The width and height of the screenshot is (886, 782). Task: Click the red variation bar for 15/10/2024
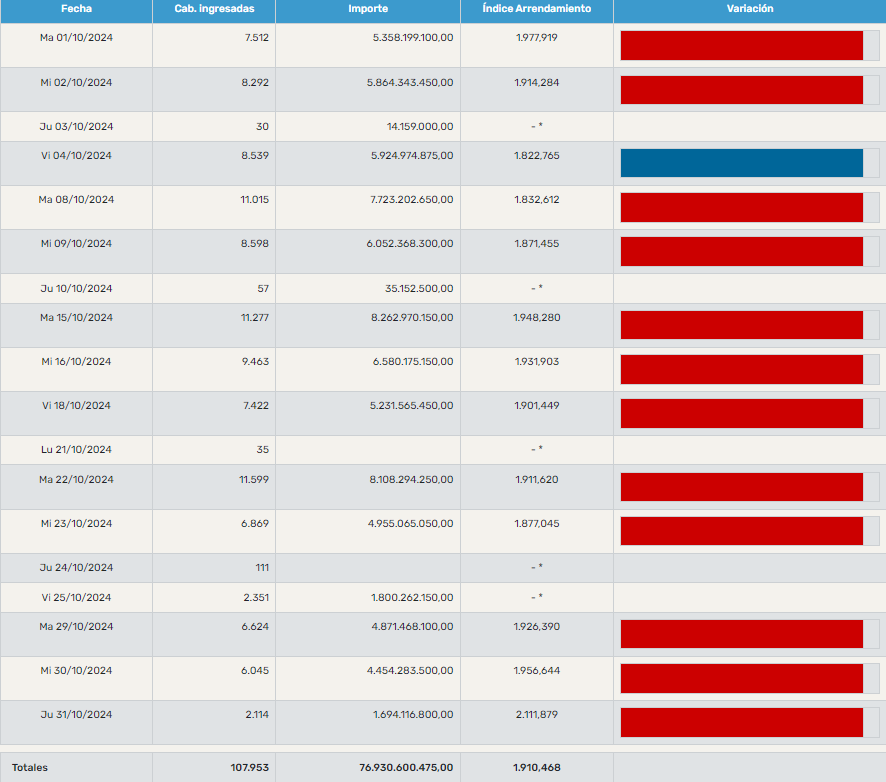(742, 325)
